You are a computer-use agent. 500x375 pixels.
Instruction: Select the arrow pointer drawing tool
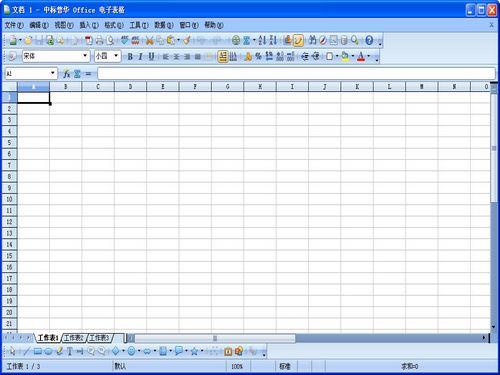coord(12,351)
